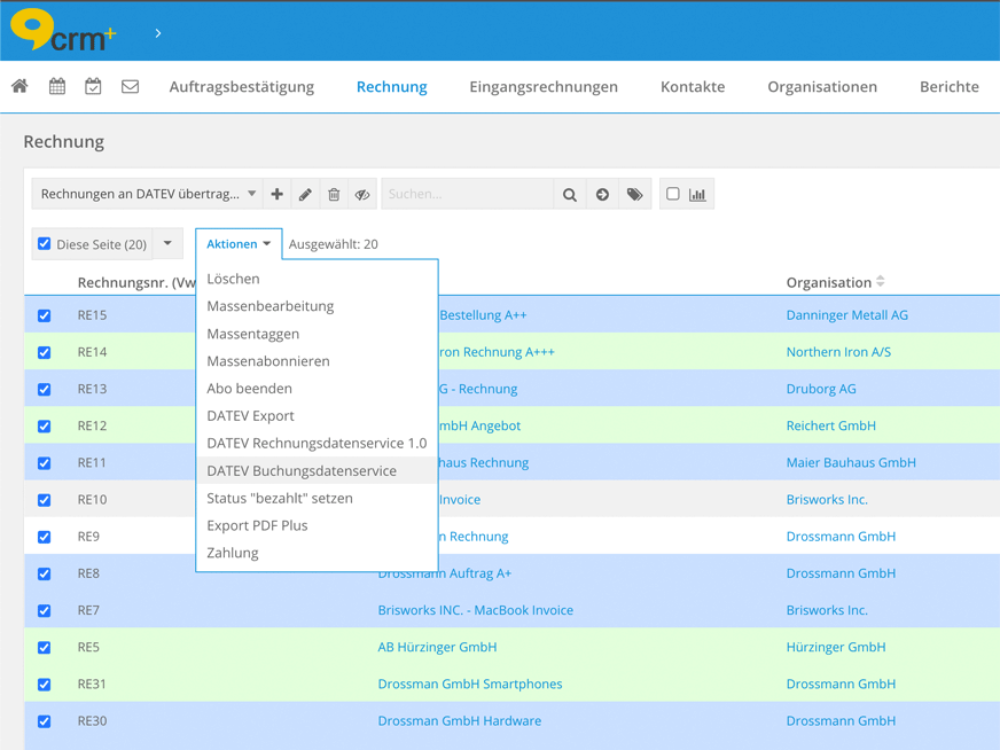The width and height of the screenshot is (1000, 750).
Task: Toggle the chart view checkbox
Action: 673,194
